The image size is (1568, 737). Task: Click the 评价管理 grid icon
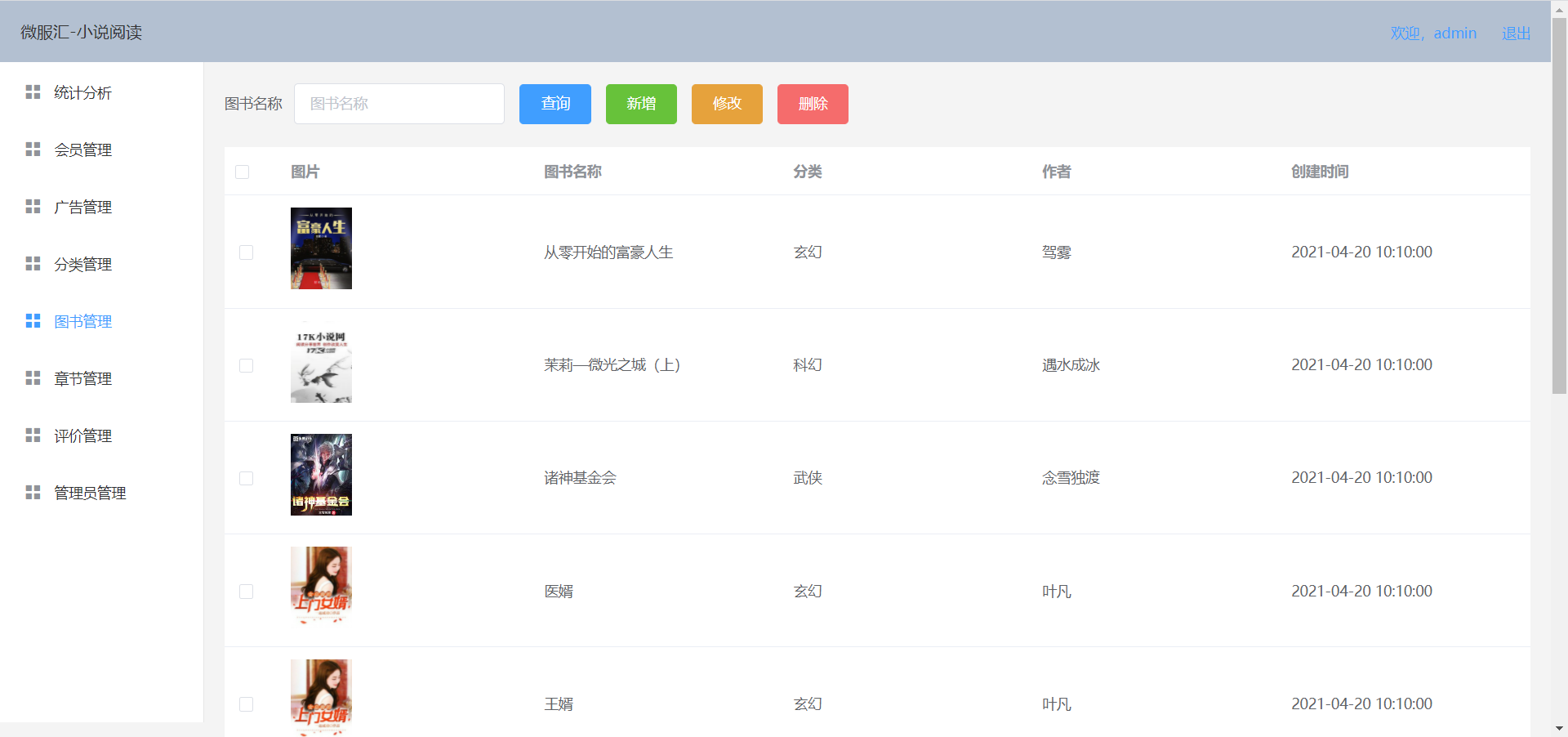pos(33,435)
